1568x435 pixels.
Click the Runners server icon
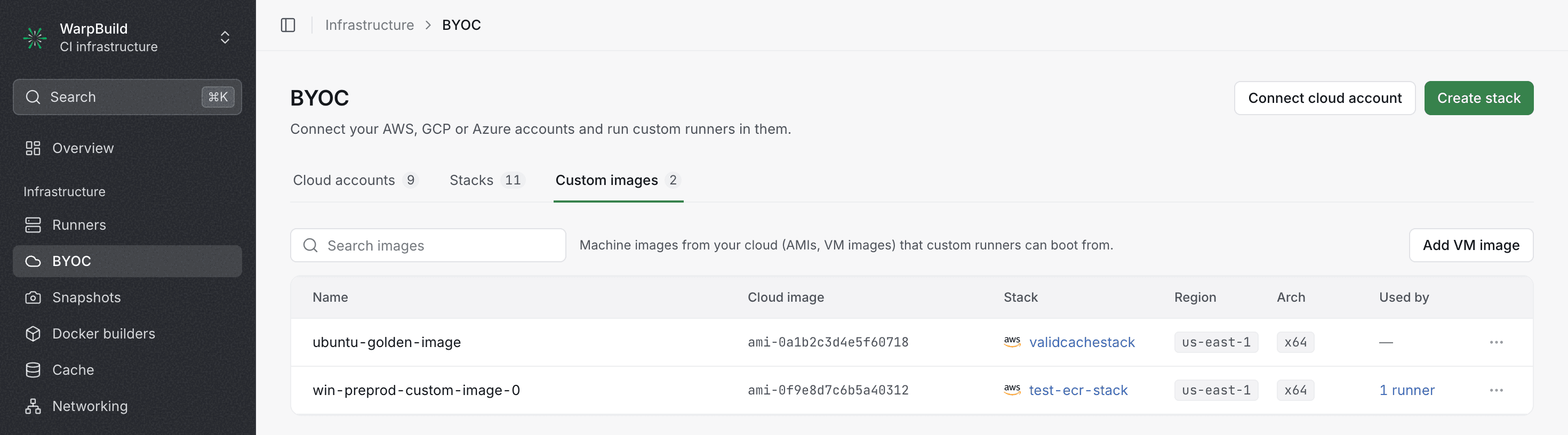[33, 225]
